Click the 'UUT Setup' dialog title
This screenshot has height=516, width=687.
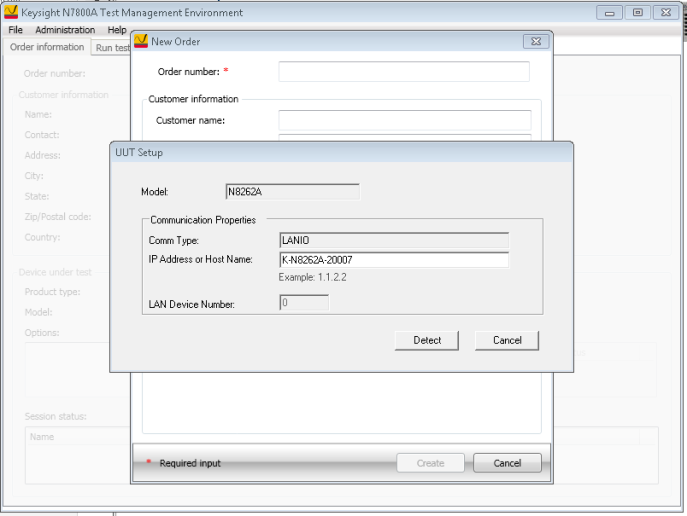click(139, 152)
